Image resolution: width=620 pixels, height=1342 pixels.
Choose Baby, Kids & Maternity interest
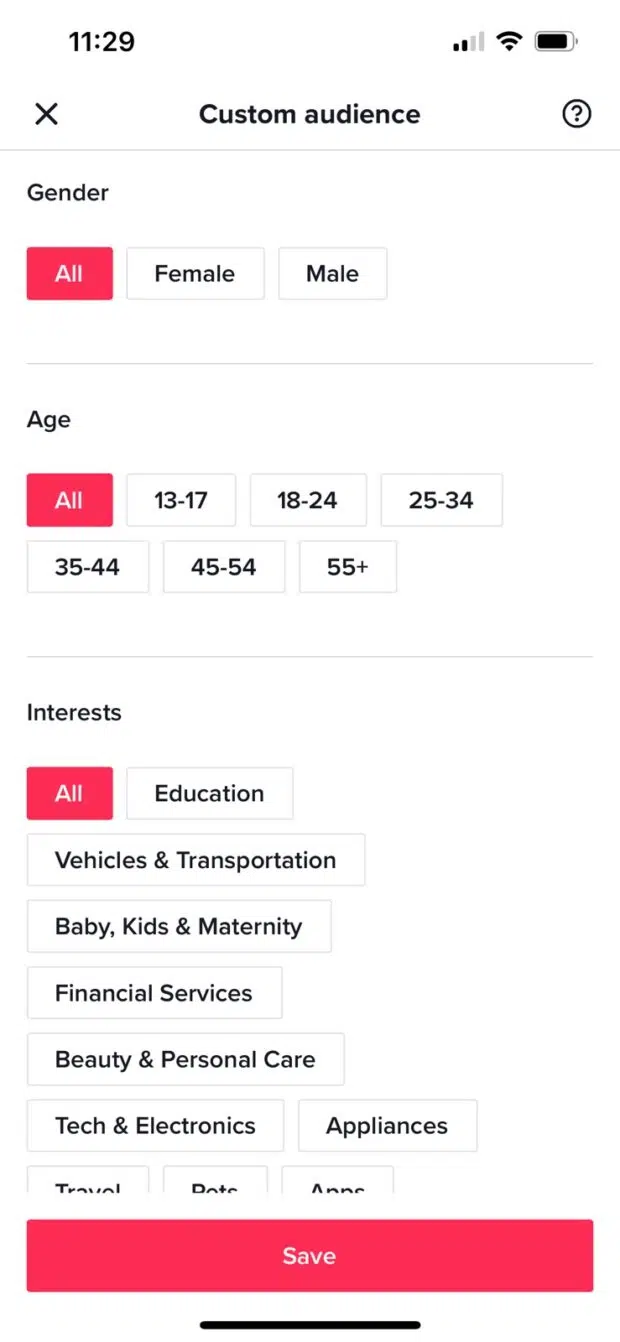tap(178, 926)
